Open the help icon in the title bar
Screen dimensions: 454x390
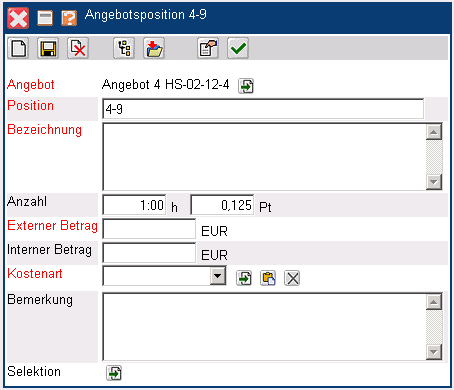click(69, 18)
